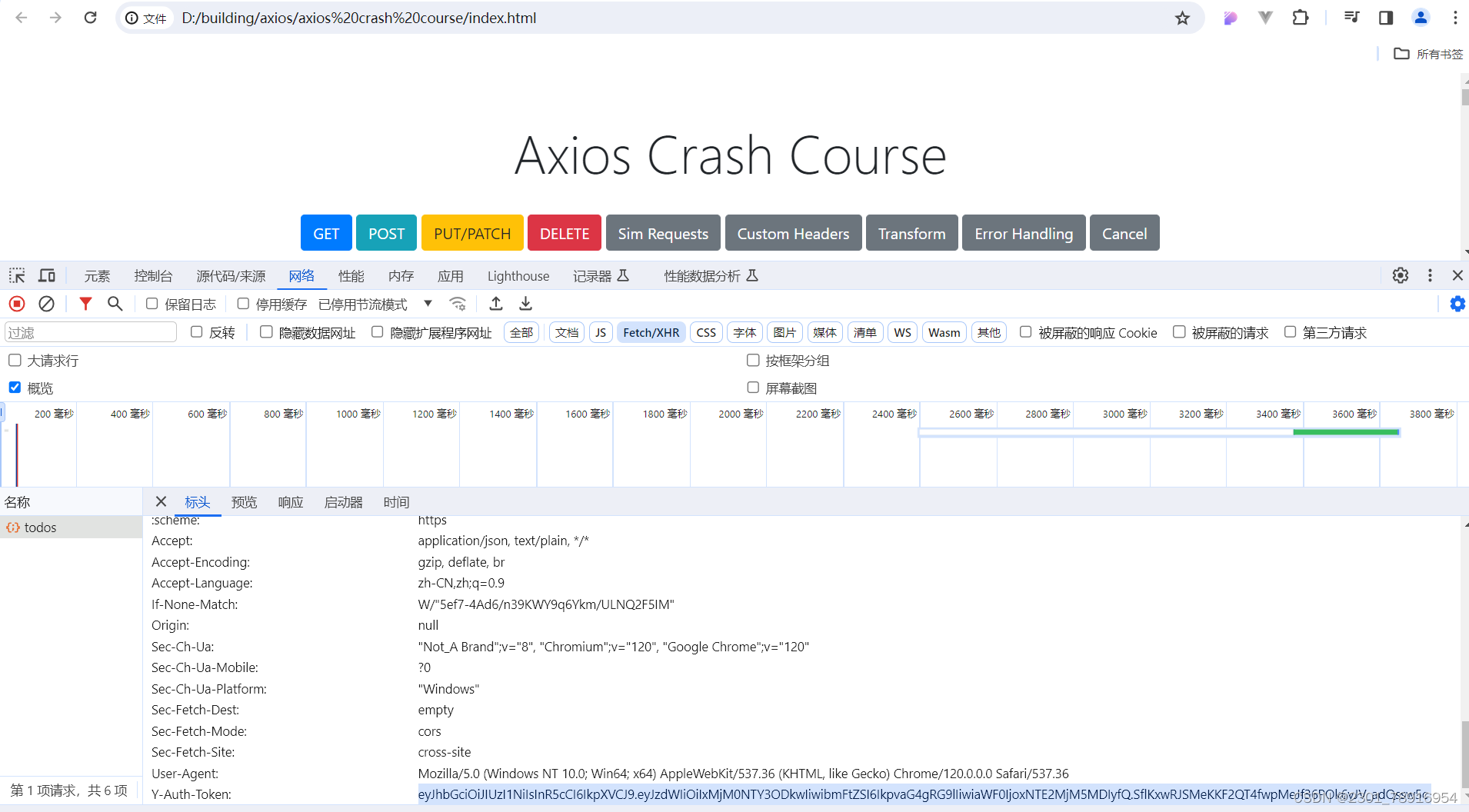Screen dimensions: 1469x812
Task: Toggle the network filter funnel icon
Action: point(85,304)
